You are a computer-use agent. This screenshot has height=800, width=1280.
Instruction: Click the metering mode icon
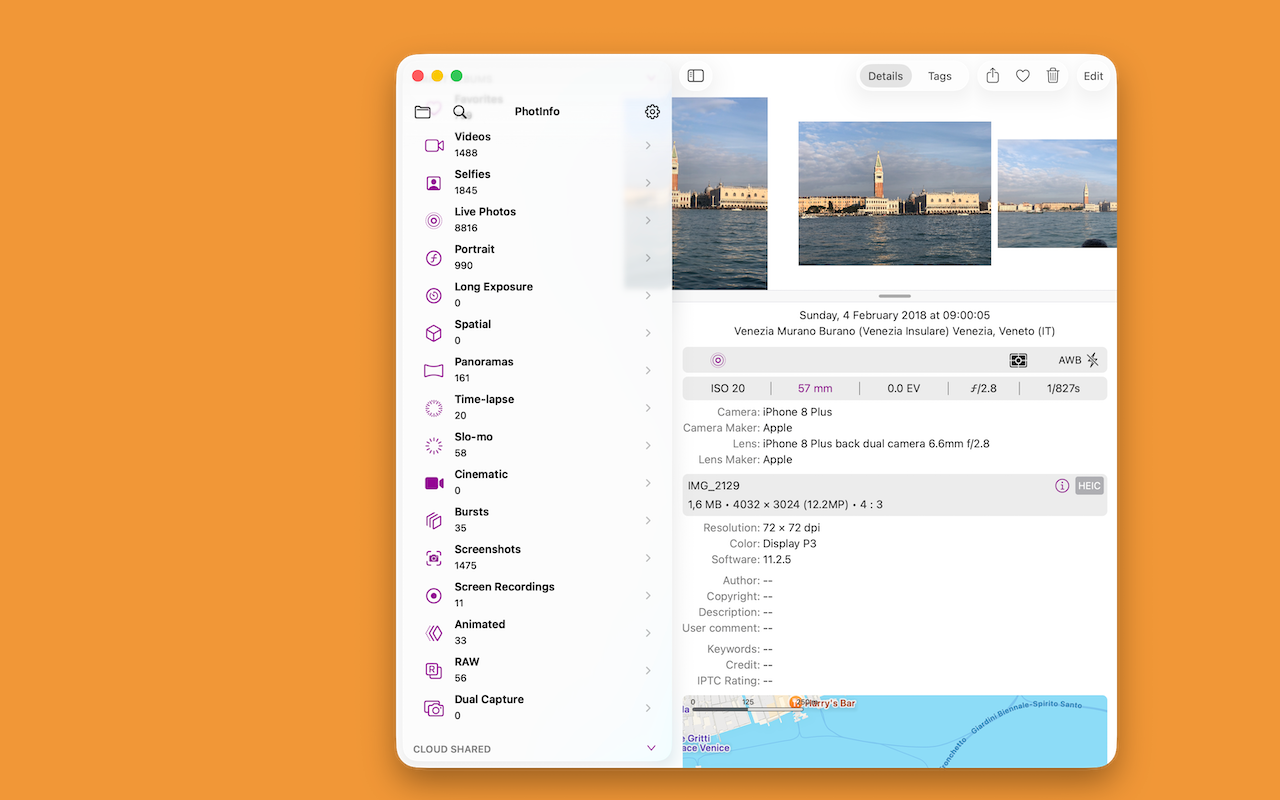[1018, 360]
